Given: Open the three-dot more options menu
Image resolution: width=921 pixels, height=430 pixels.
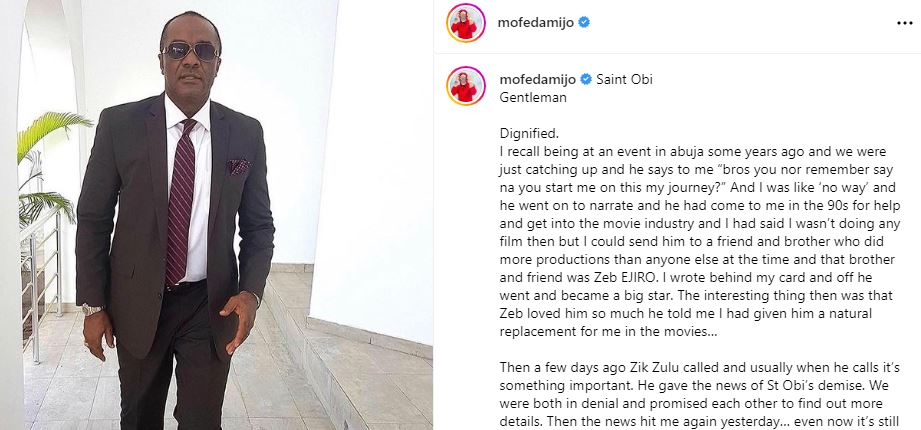Looking at the screenshot, I should point(905,23).
